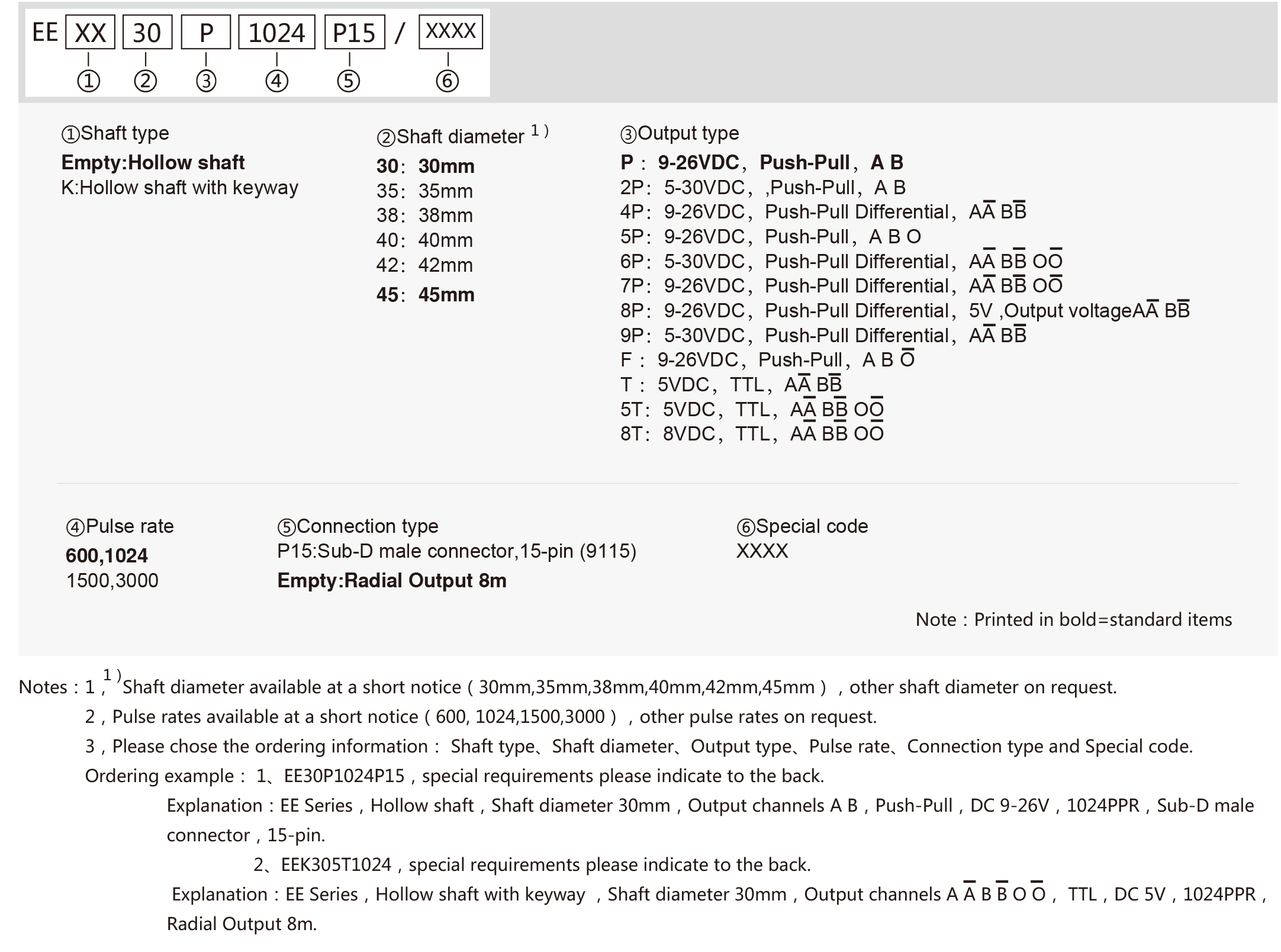
Task: Click the explanation mentioning 'Sub-D male'
Action: [x=710, y=806]
